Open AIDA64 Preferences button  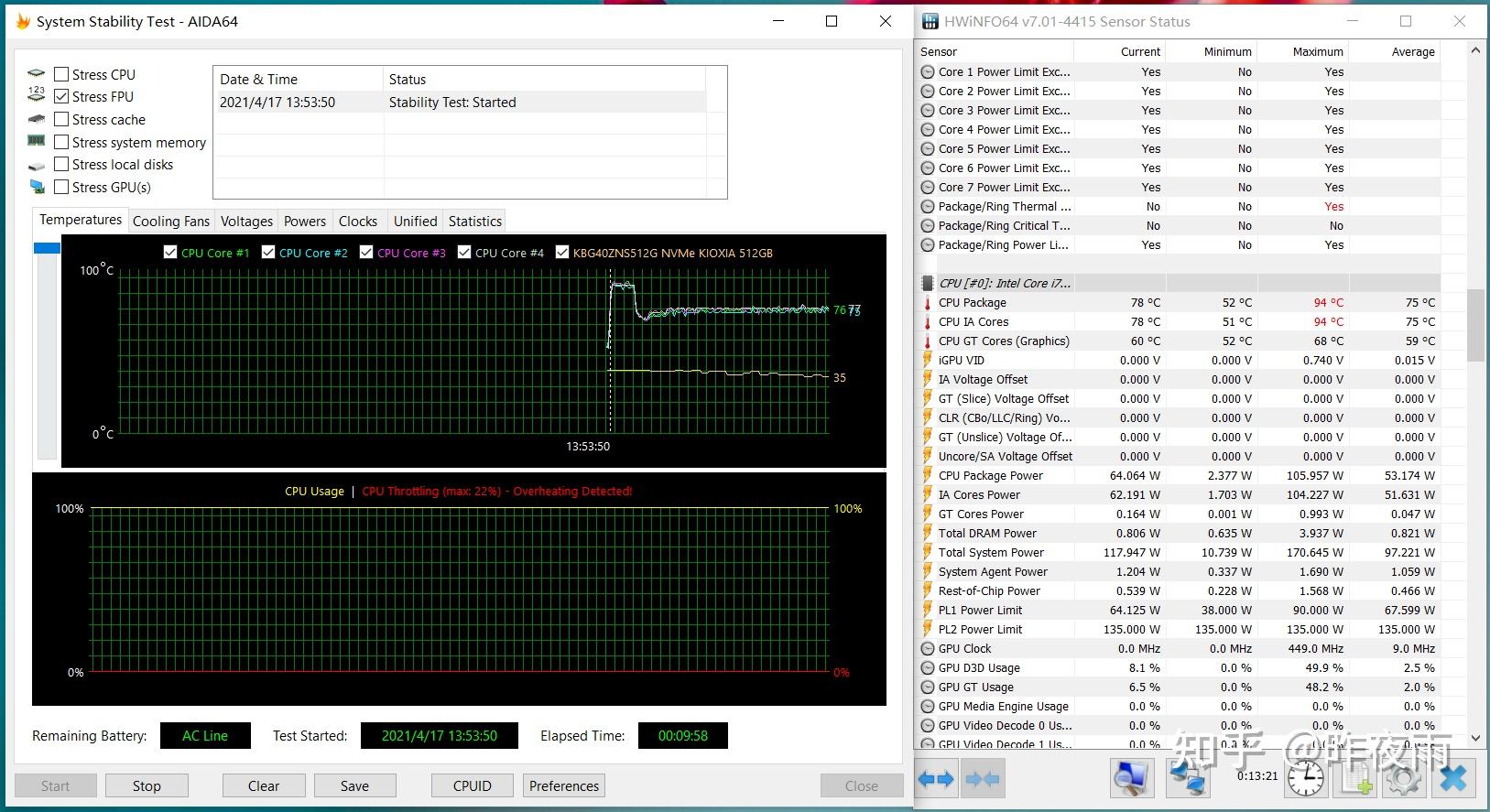[x=564, y=785]
